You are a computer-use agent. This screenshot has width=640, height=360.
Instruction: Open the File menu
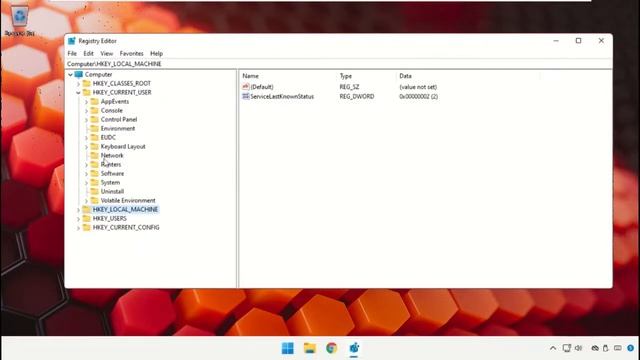click(x=72, y=53)
